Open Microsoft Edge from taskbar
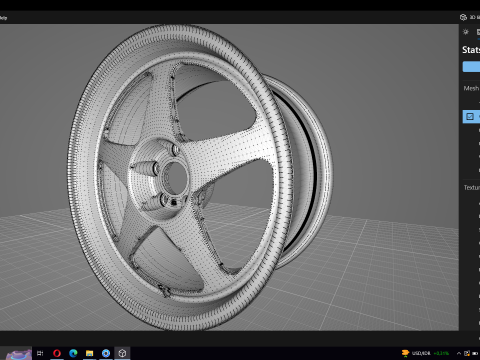The width and height of the screenshot is (480, 360). (73, 353)
